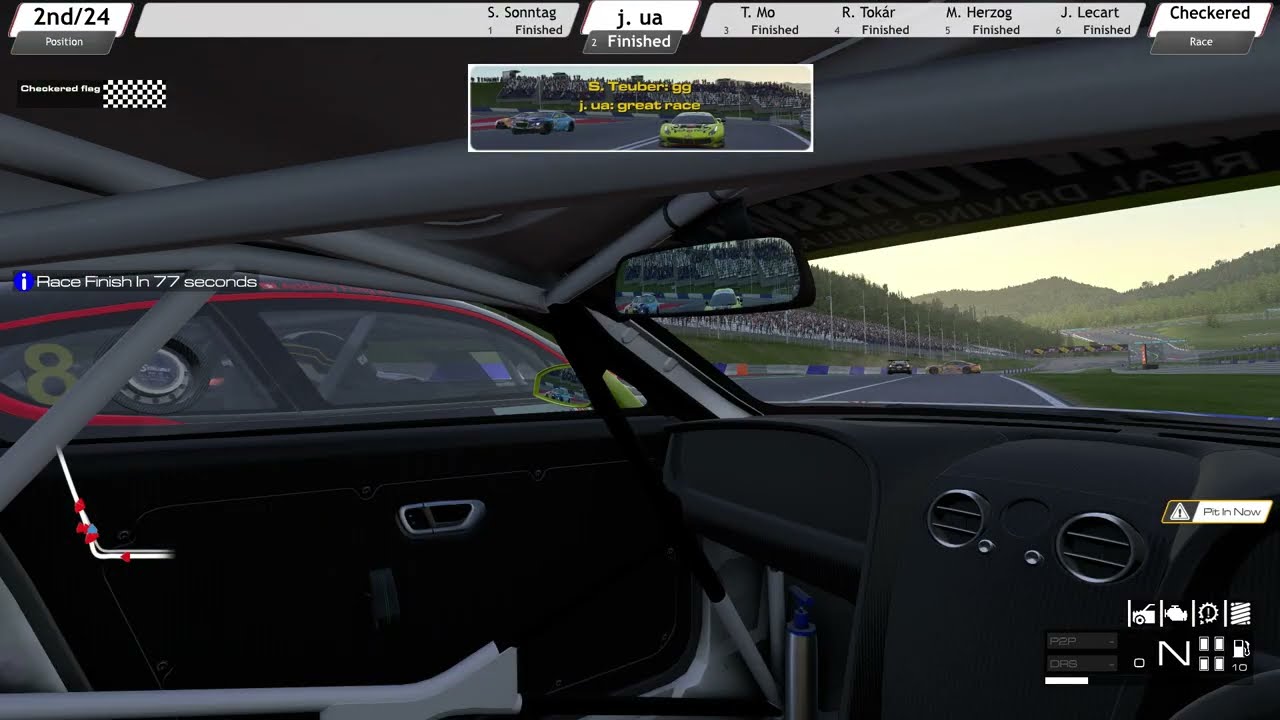
Task: Click the neutral gear N indicator
Action: point(1174,654)
